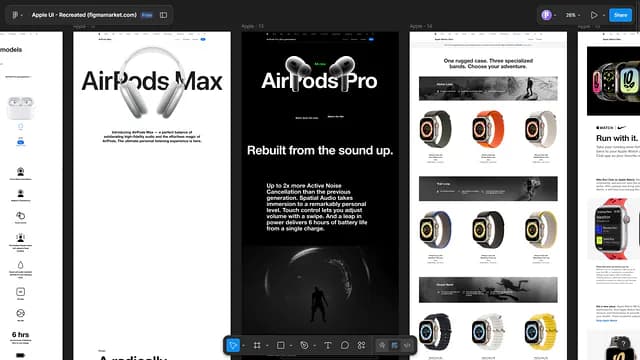This screenshot has height=360, width=640.
Task: Select the Nike watch faces image
Action: click(613, 81)
